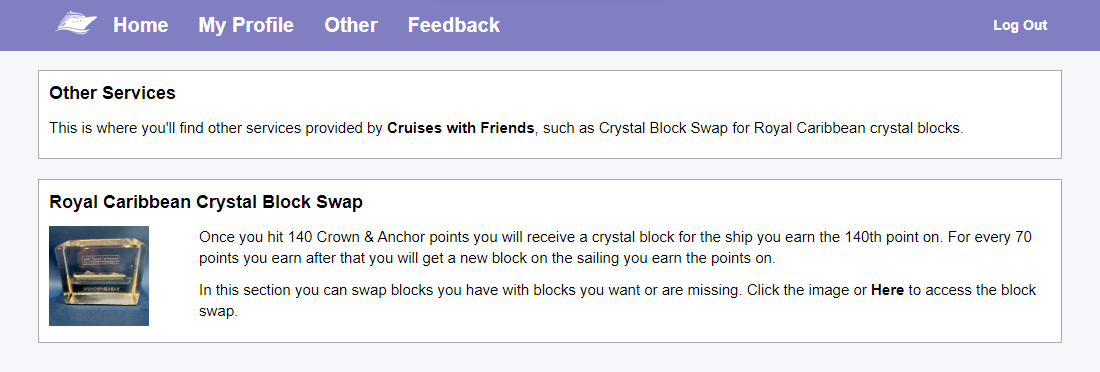This screenshot has width=1100, height=372.
Task: Click blank area below crystal swap card
Action: click(x=550, y=358)
